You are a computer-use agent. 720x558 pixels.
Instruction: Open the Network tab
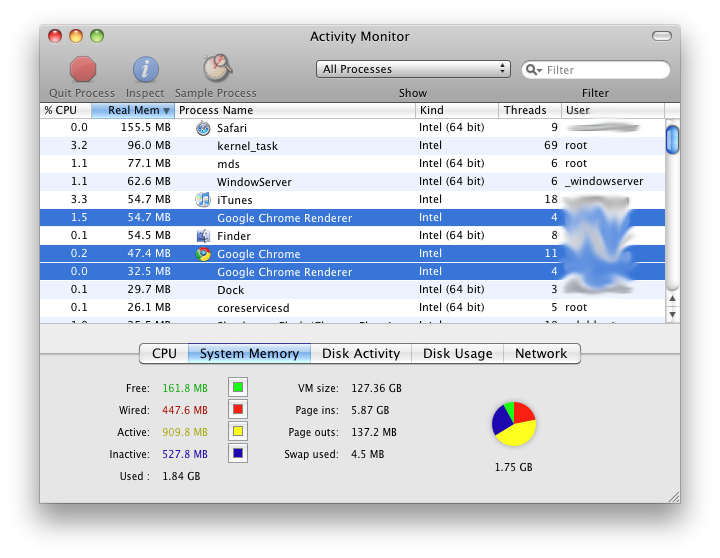point(541,354)
